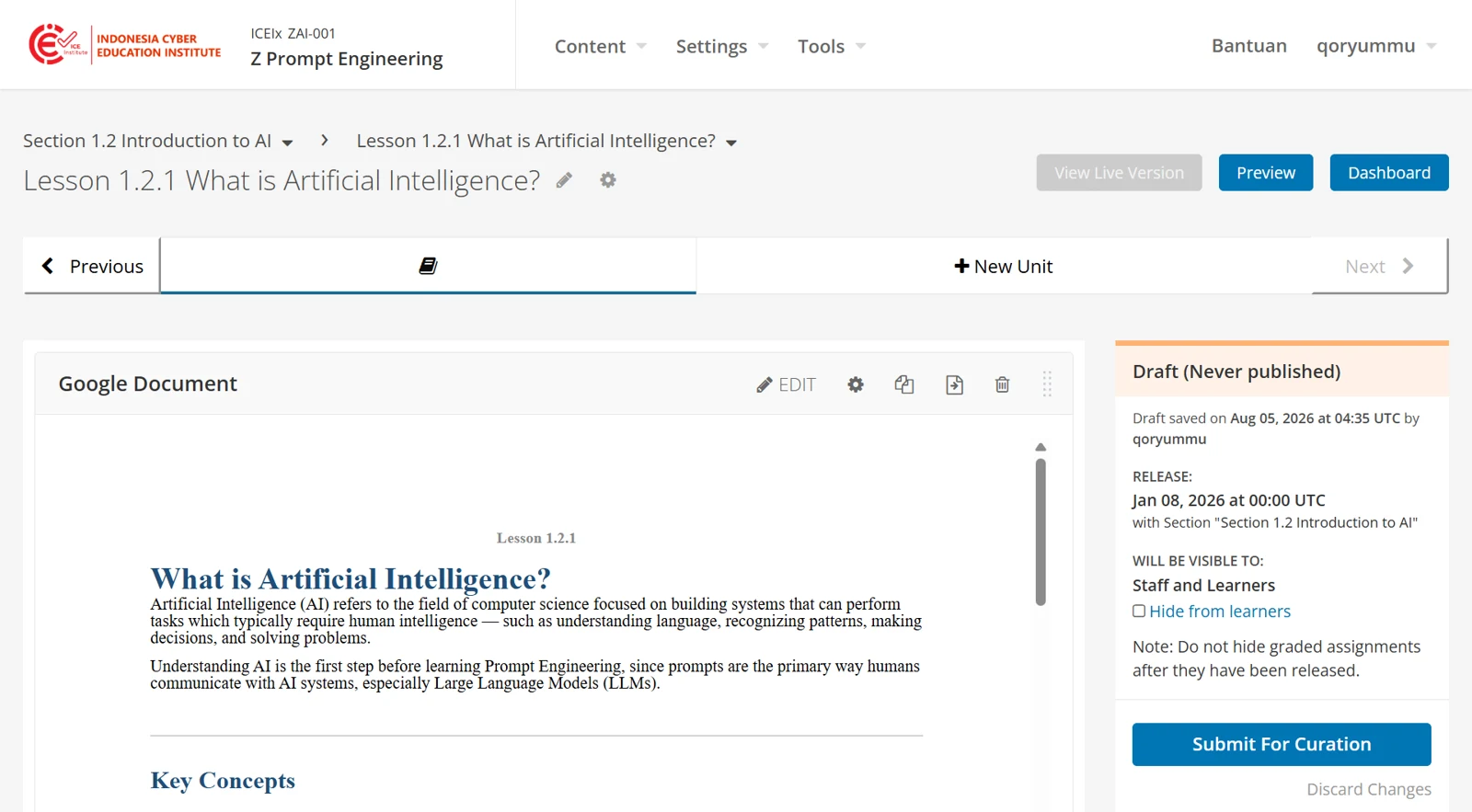Click the EDIT pencil on Google Document

pos(787,384)
